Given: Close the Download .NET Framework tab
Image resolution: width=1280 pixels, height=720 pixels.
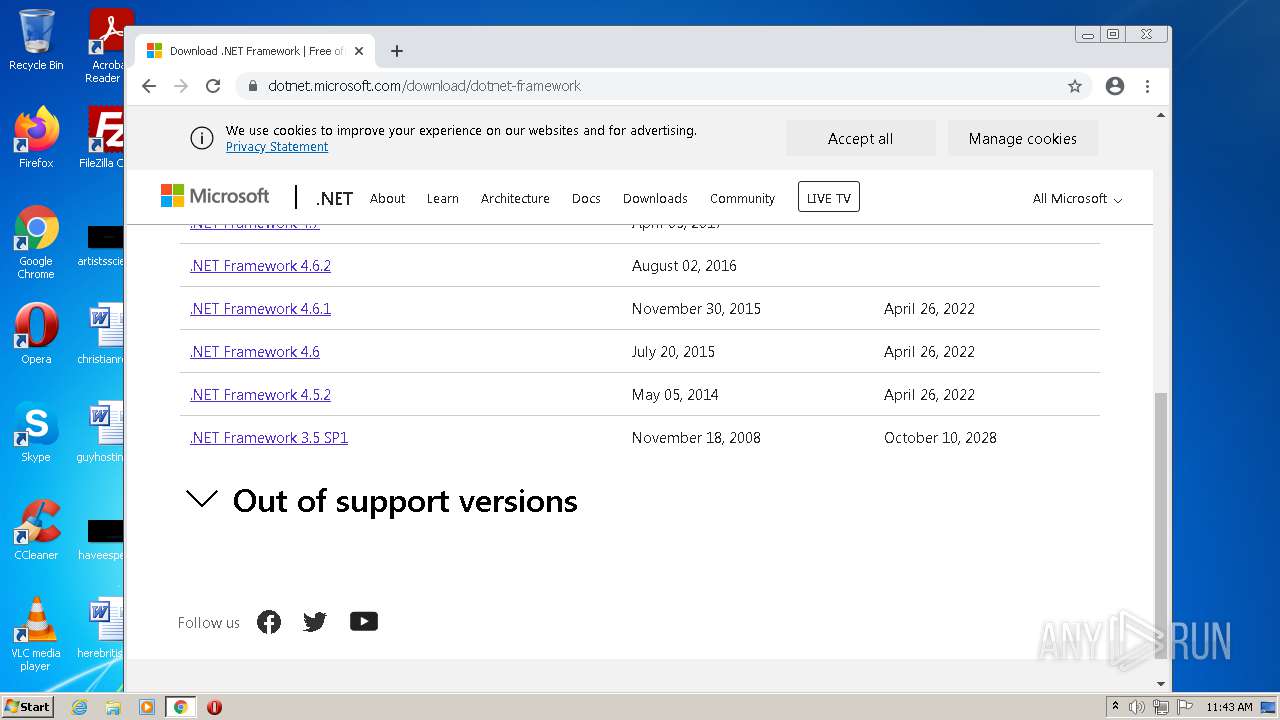Looking at the screenshot, I should [x=359, y=51].
